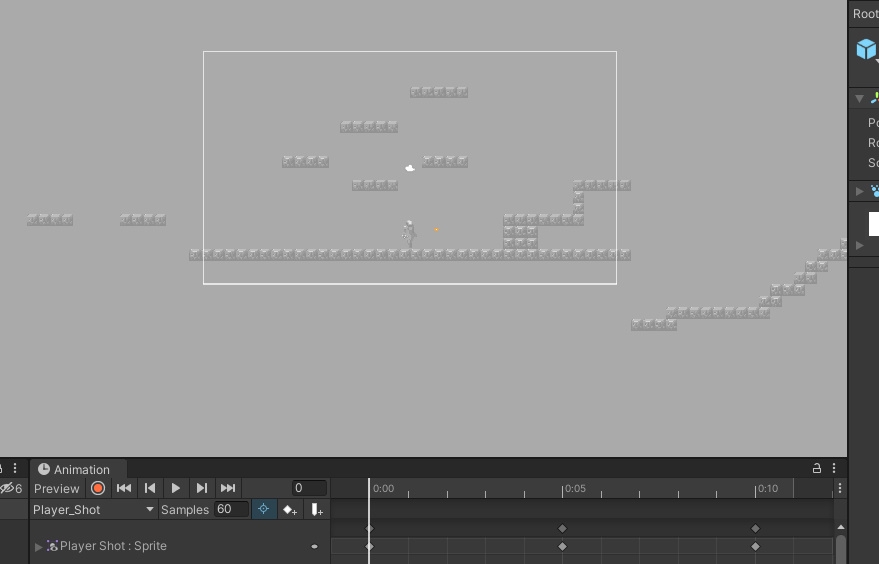Image resolution: width=879 pixels, height=564 pixels.
Task: Step to the previous keyframe
Action: coord(150,488)
